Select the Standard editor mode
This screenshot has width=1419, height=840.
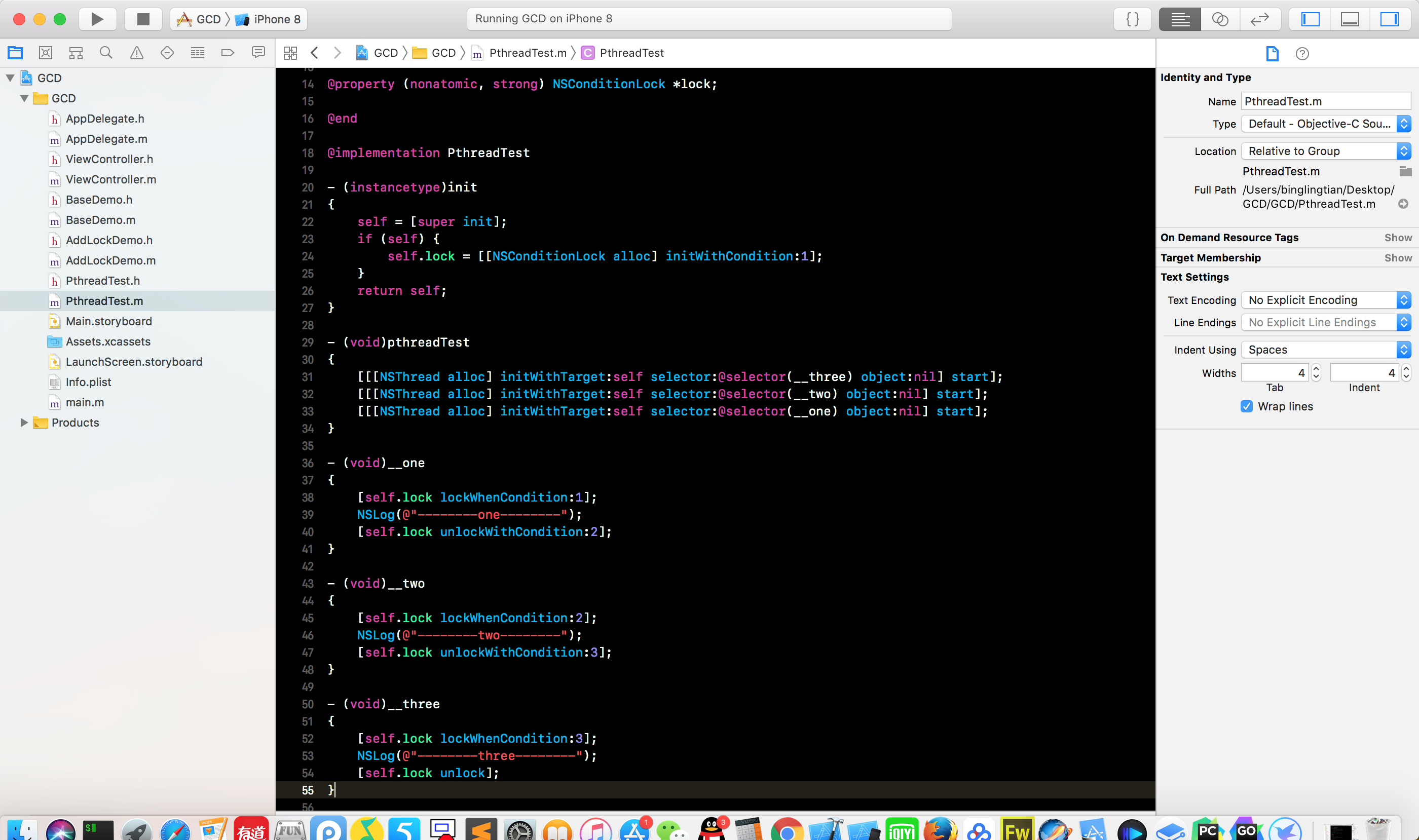(1179, 19)
